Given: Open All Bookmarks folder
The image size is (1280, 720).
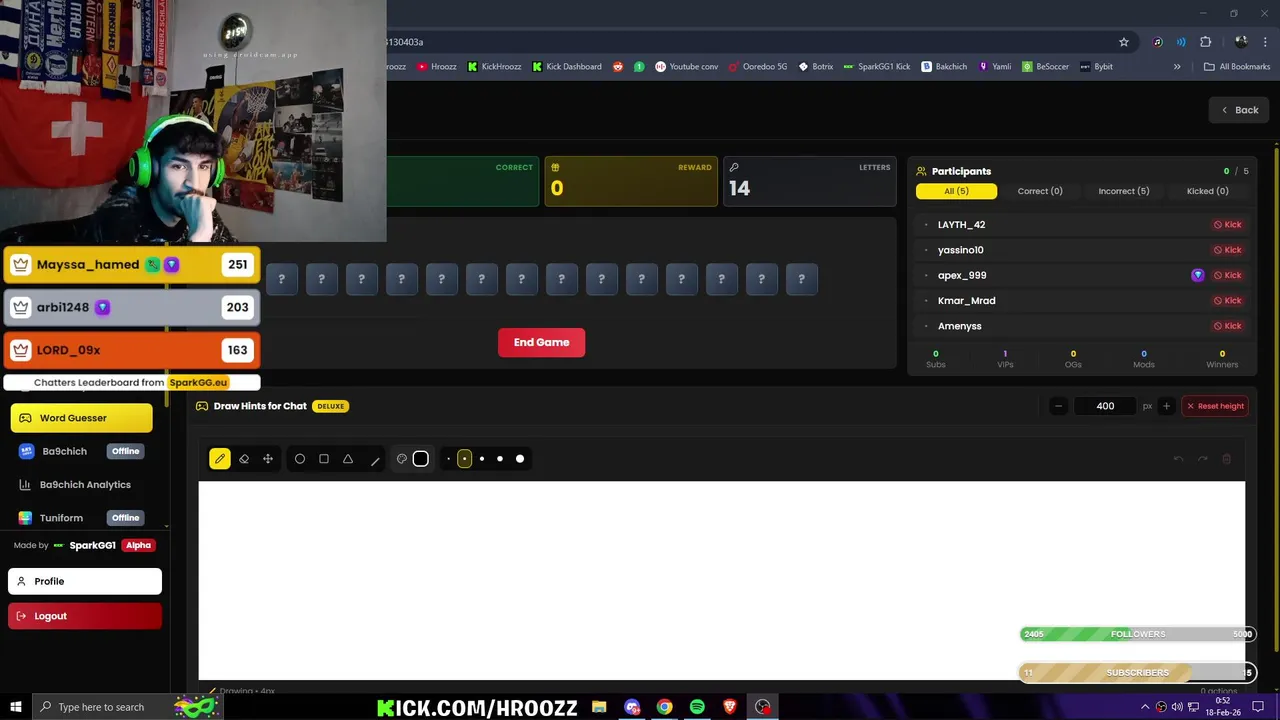Looking at the screenshot, I should [1237, 67].
